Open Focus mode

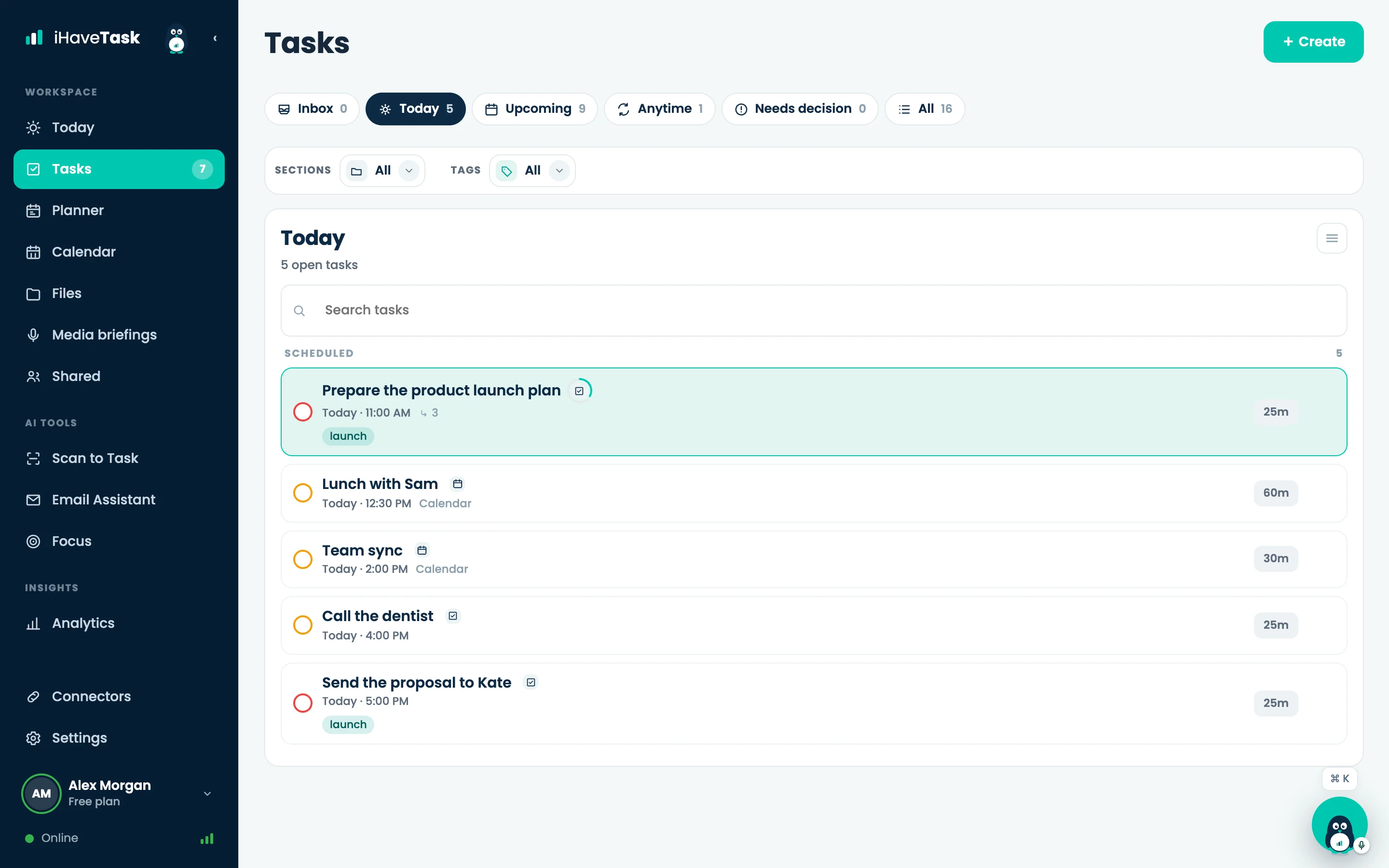click(x=119, y=541)
